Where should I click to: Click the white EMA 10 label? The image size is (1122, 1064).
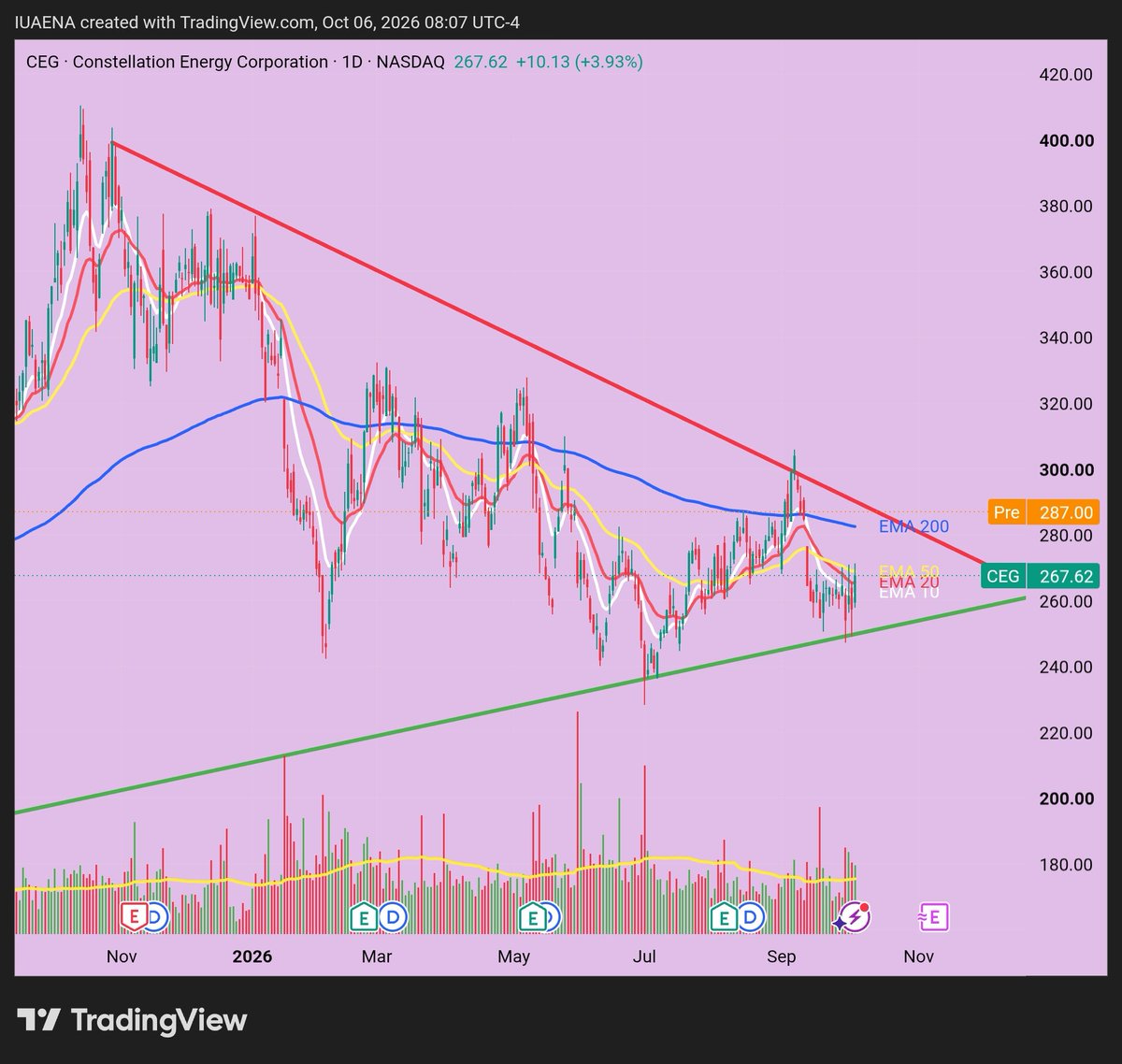coord(910,592)
